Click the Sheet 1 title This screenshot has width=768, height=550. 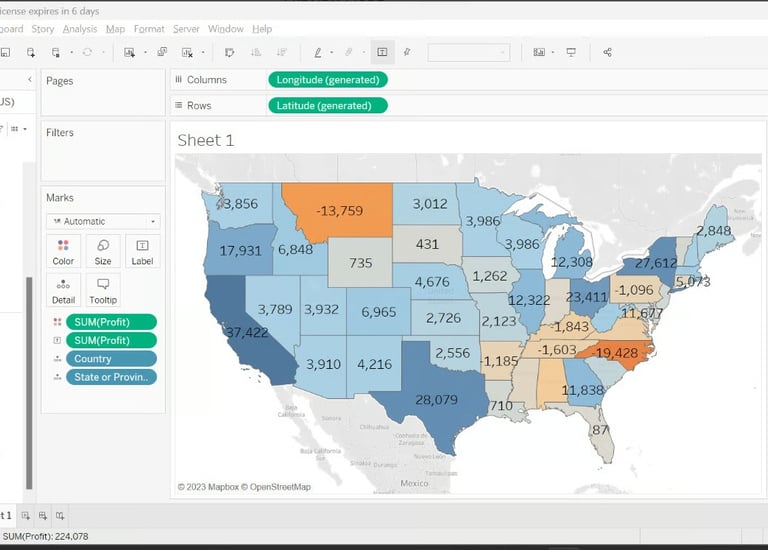(206, 141)
